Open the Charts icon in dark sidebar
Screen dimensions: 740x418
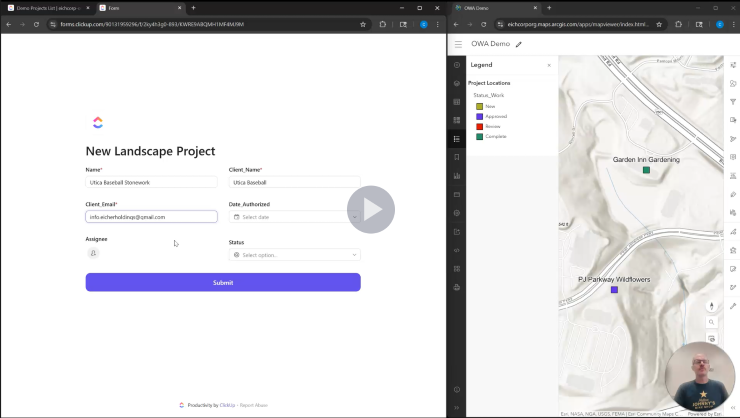pyautogui.click(x=456, y=176)
